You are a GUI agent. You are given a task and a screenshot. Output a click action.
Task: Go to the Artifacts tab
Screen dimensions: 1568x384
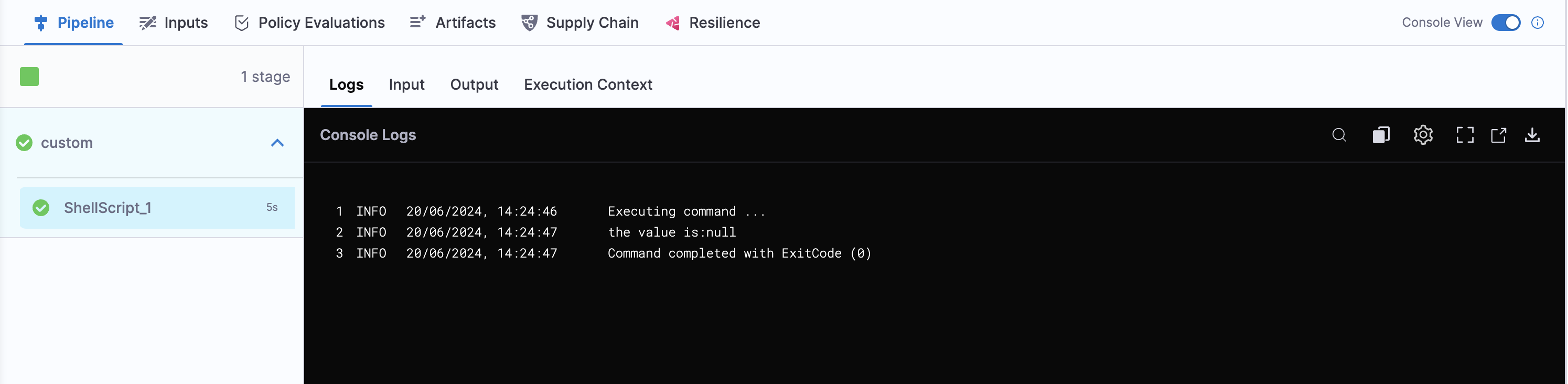[453, 23]
